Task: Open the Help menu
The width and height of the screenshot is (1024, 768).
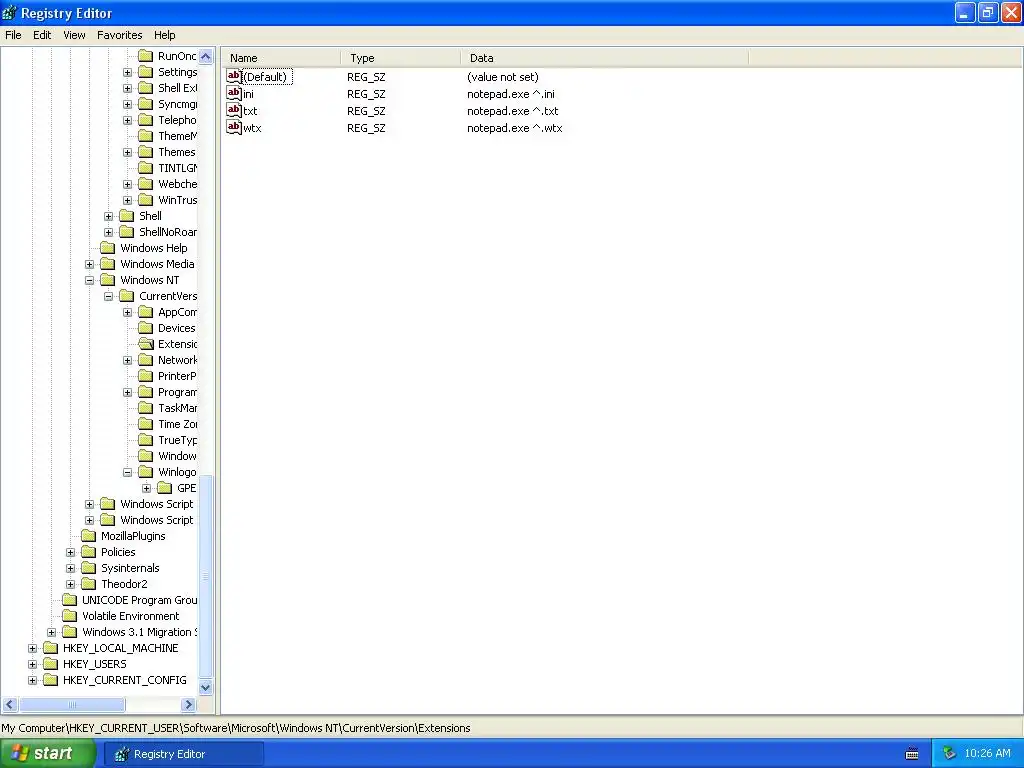Action: tap(165, 35)
